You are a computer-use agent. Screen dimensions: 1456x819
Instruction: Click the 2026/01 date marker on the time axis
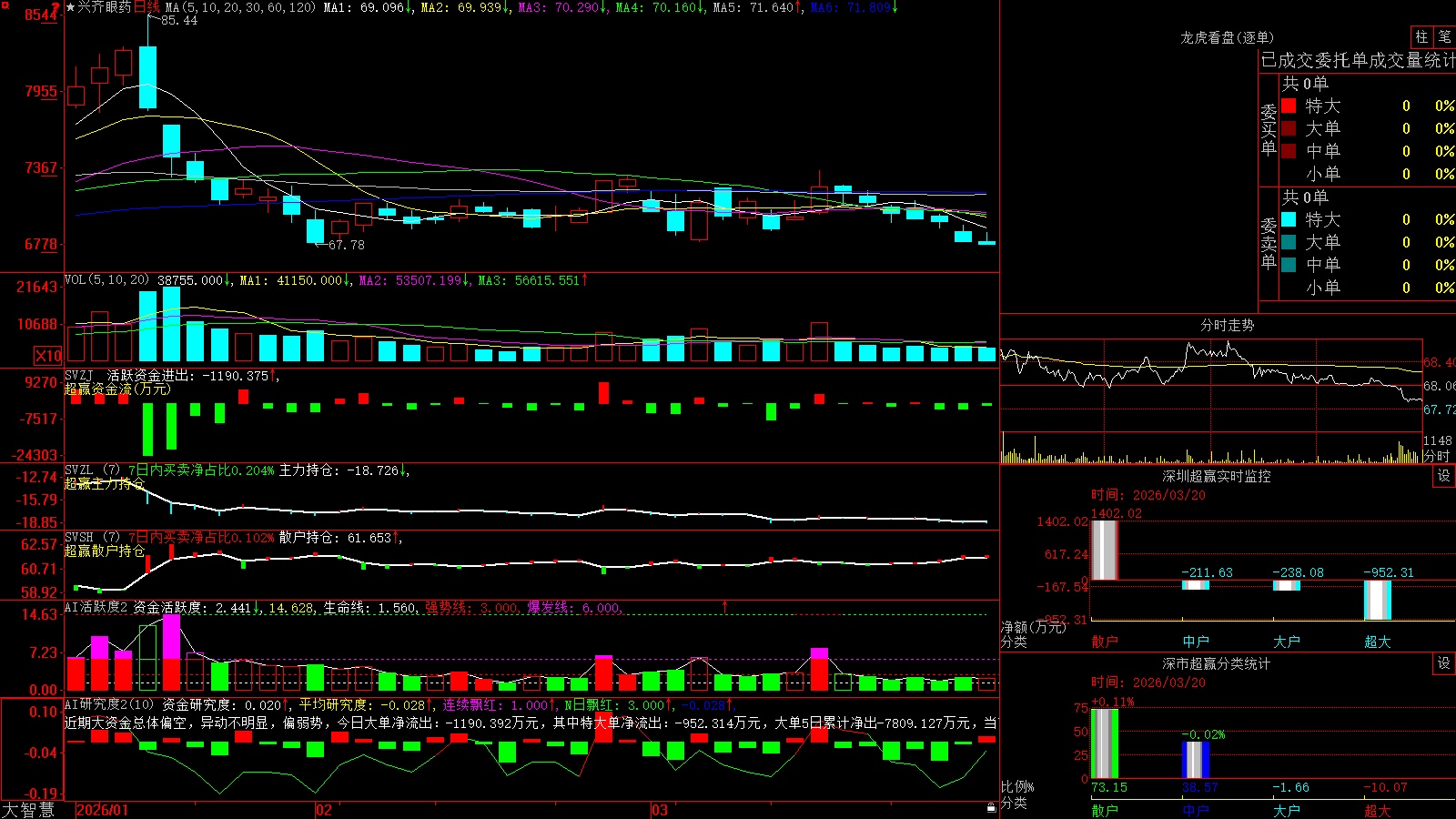[103, 810]
